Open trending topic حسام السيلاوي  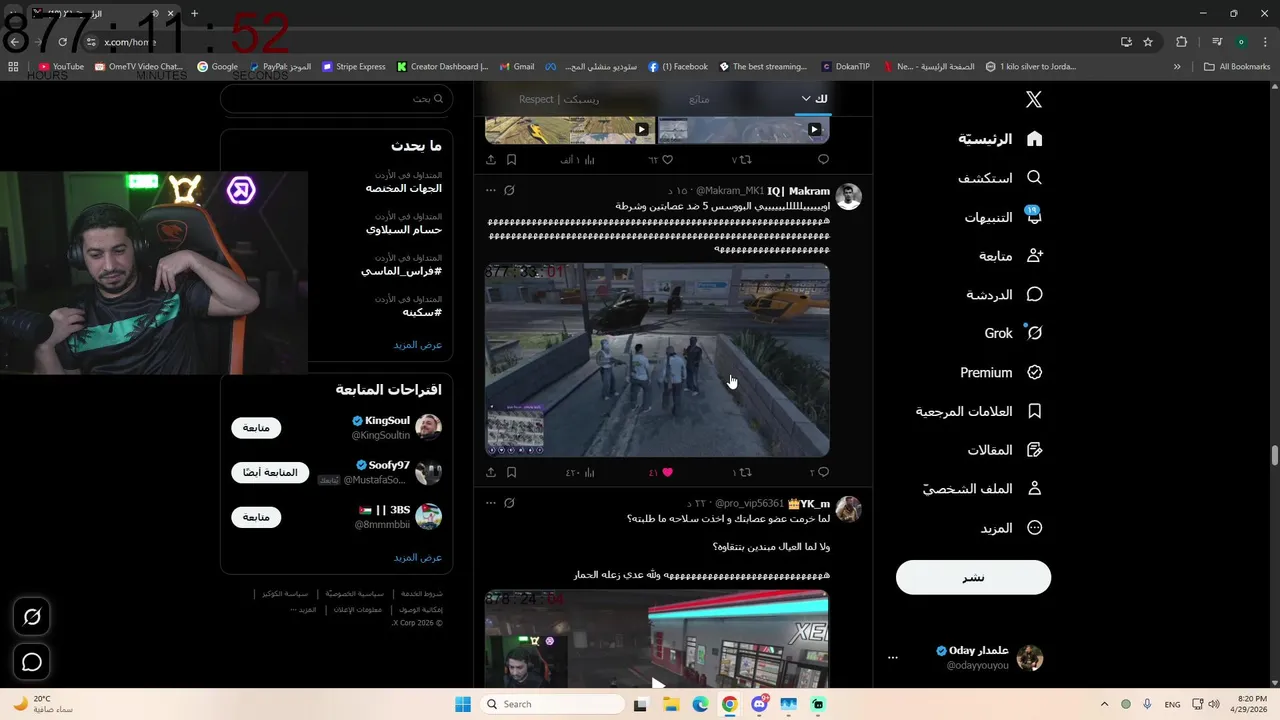pyautogui.click(x=404, y=230)
